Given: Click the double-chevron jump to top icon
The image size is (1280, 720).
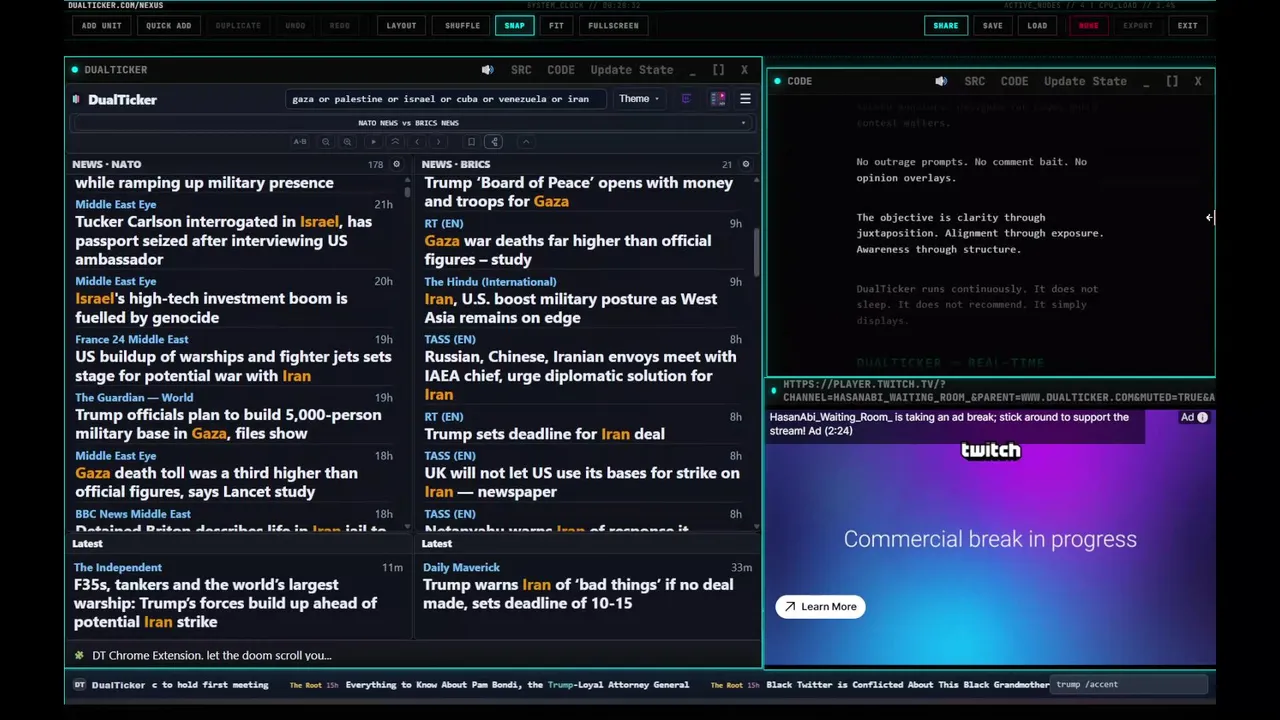Looking at the screenshot, I should 395,142.
